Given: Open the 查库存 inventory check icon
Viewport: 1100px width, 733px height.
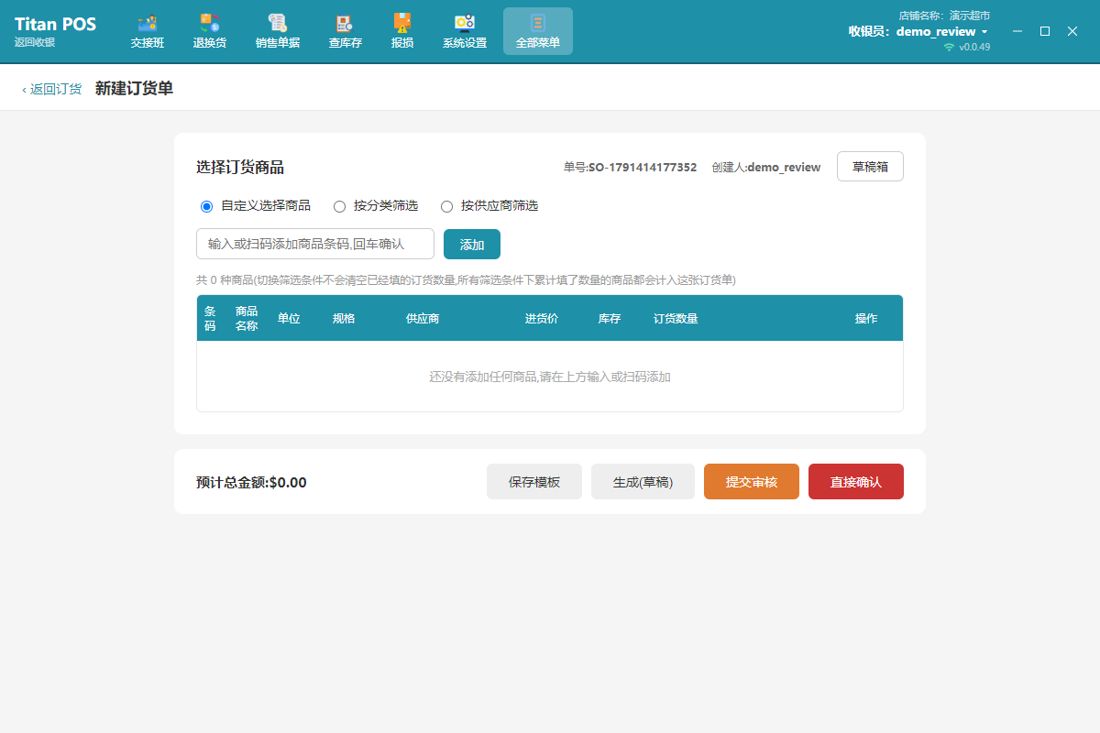Looking at the screenshot, I should coord(345,32).
